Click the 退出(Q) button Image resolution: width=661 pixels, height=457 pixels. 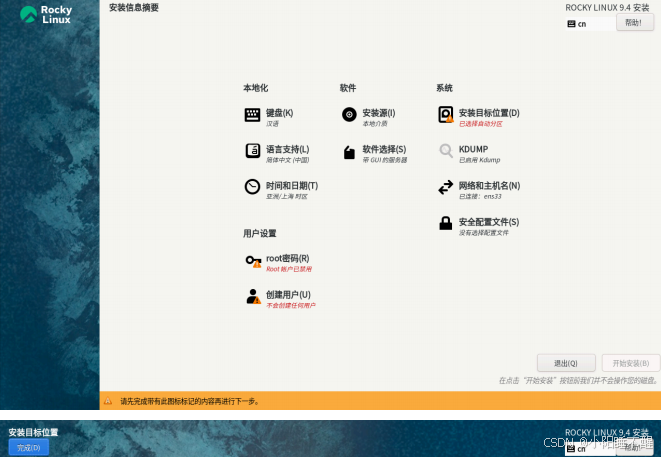pyautogui.click(x=566, y=363)
